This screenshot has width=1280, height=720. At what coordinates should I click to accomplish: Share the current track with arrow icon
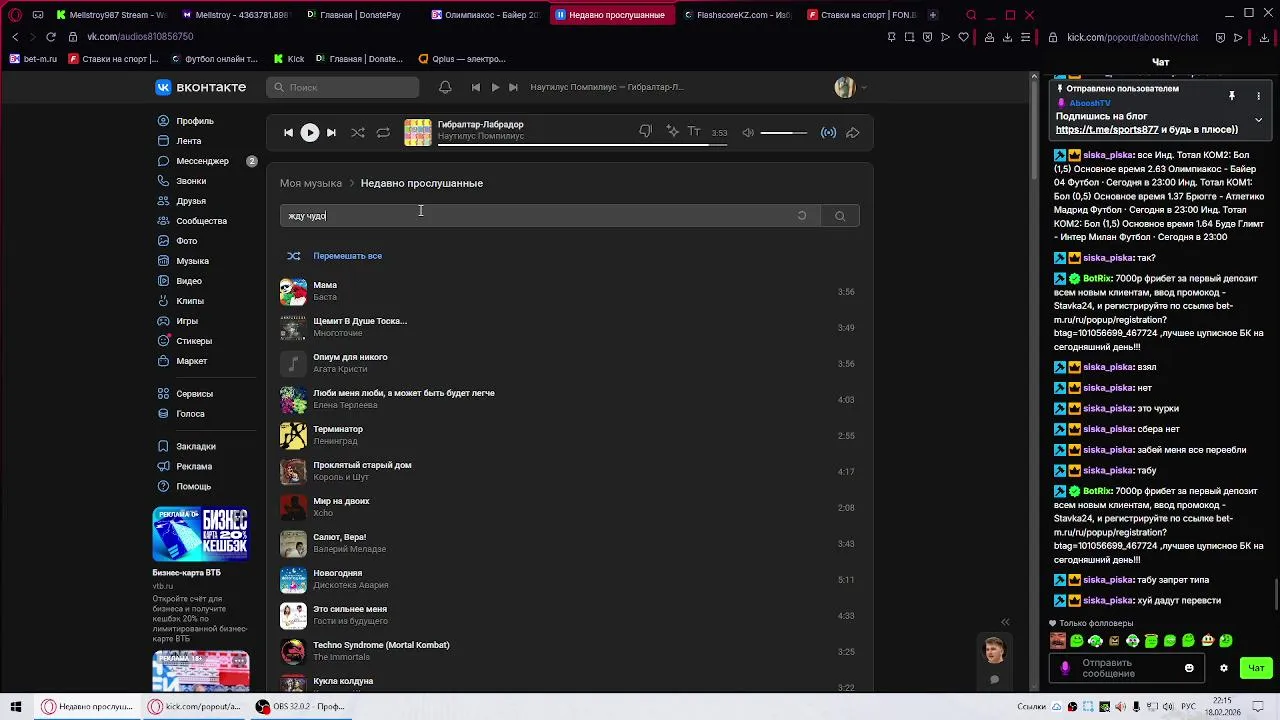click(x=853, y=132)
